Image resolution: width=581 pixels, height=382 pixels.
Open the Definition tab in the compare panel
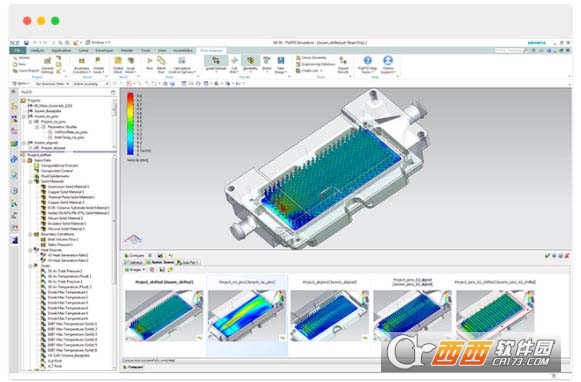(x=134, y=262)
